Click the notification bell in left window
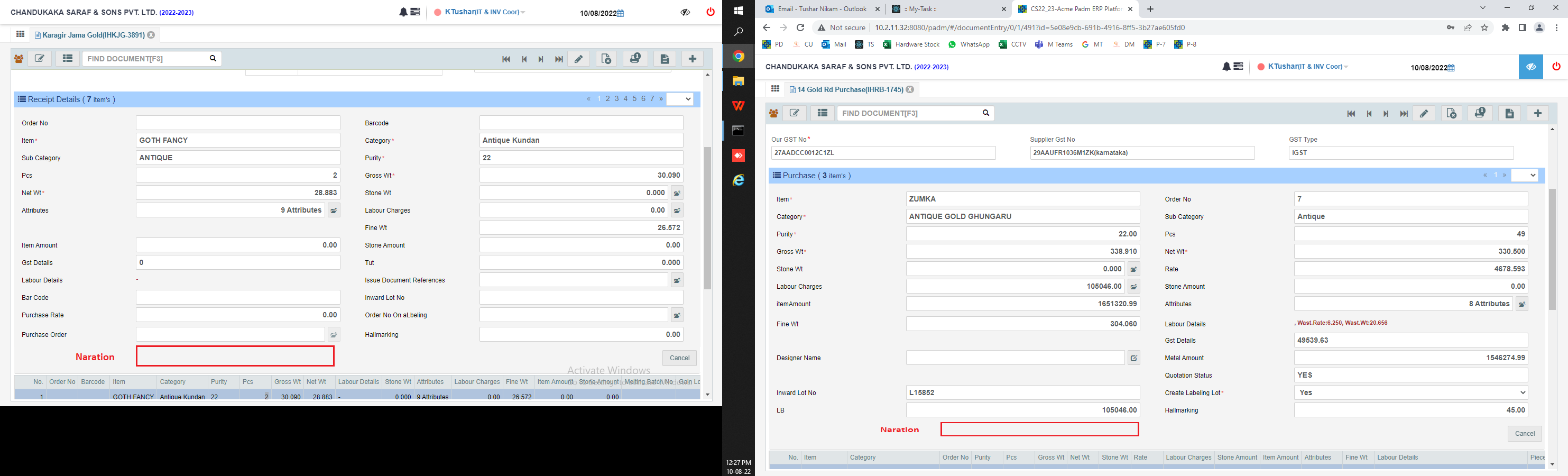 pos(403,12)
